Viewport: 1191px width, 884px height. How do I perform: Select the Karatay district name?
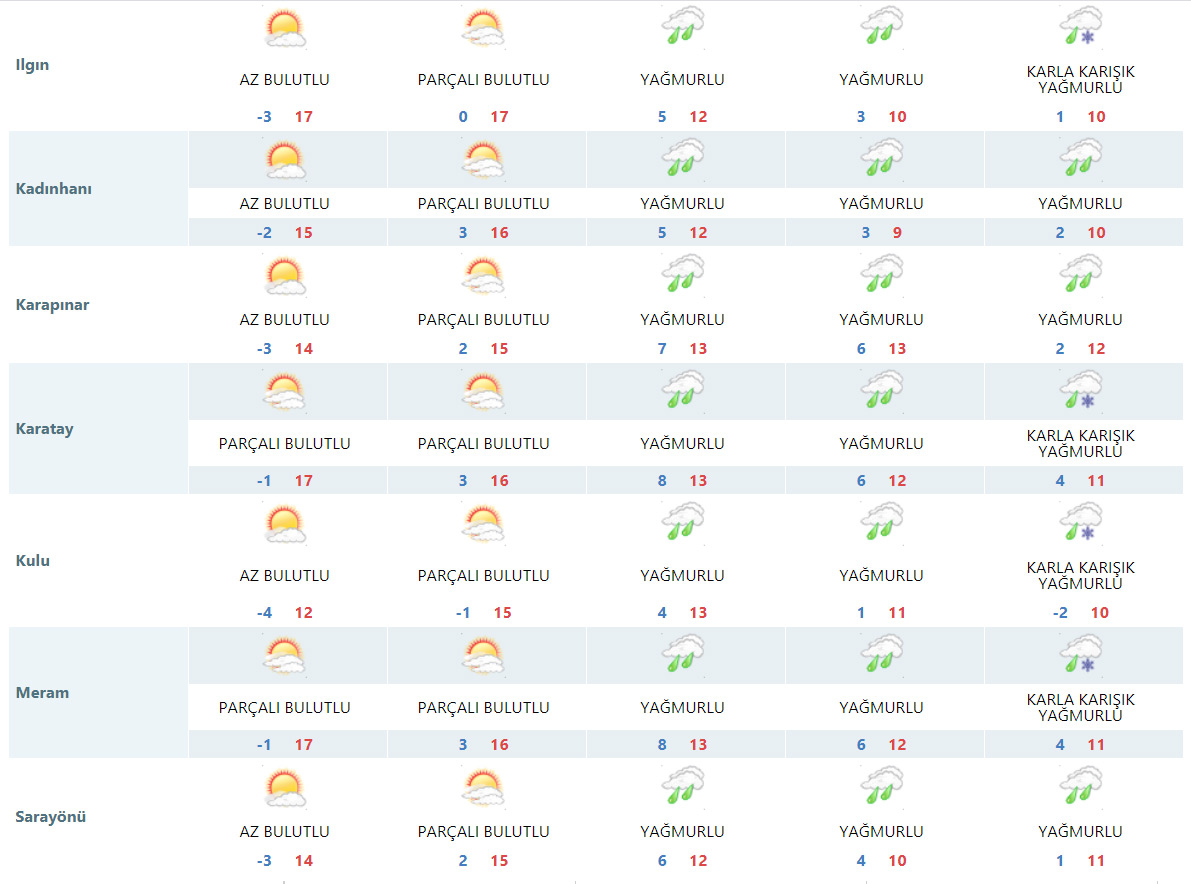[45, 428]
